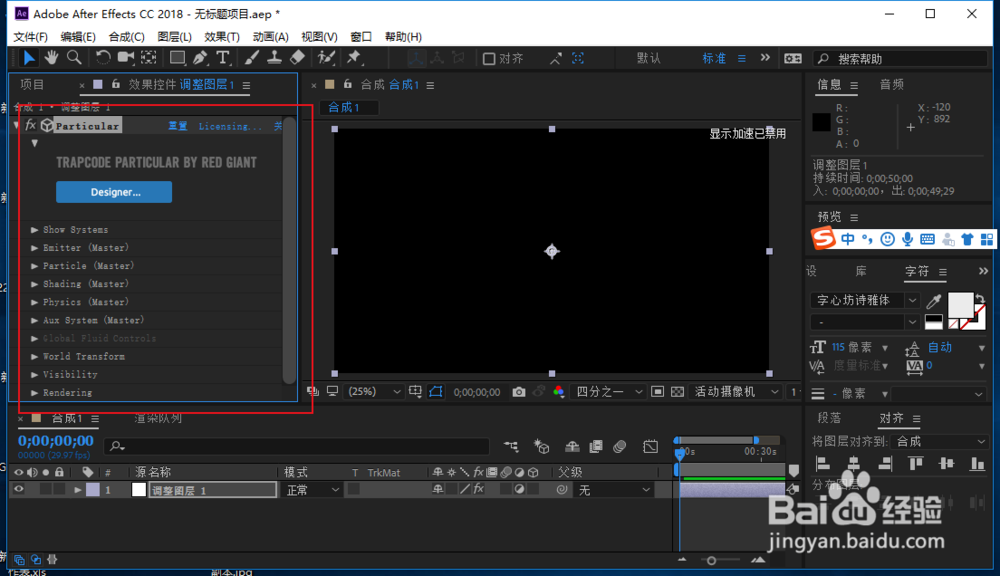Click the motion blur icon in timeline

(x=619, y=447)
